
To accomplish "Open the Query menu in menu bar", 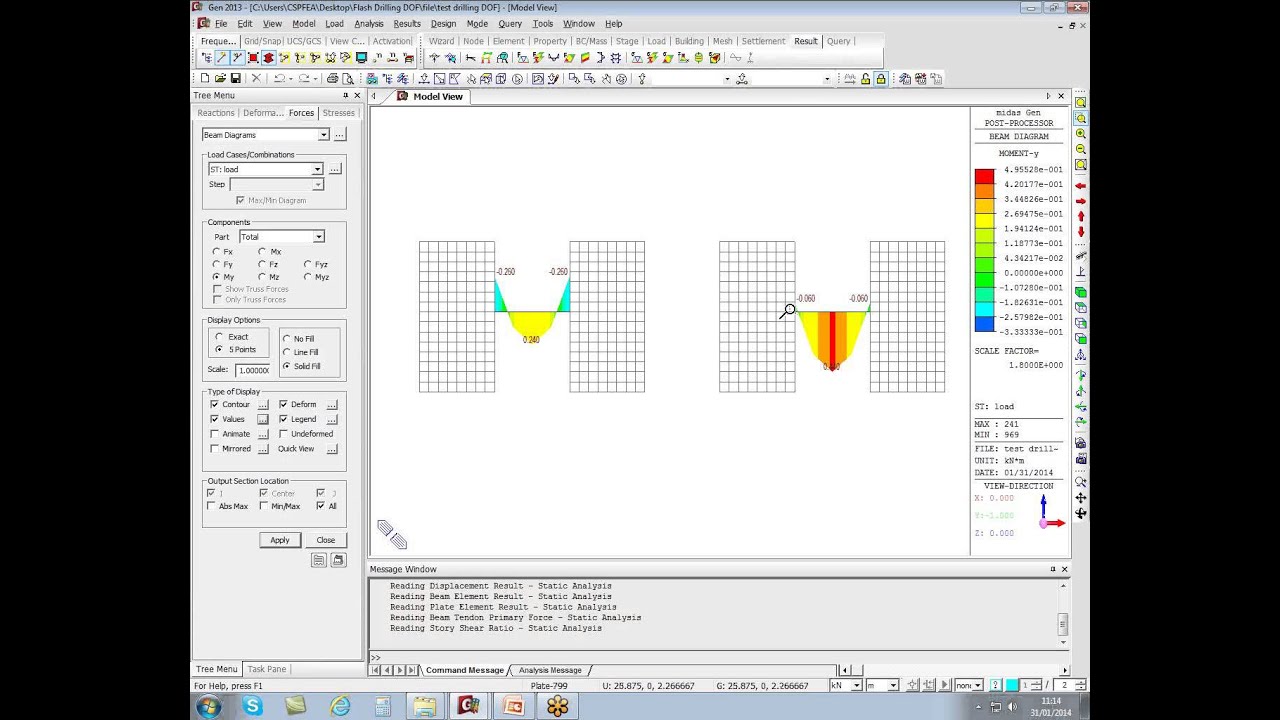I will [510, 24].
